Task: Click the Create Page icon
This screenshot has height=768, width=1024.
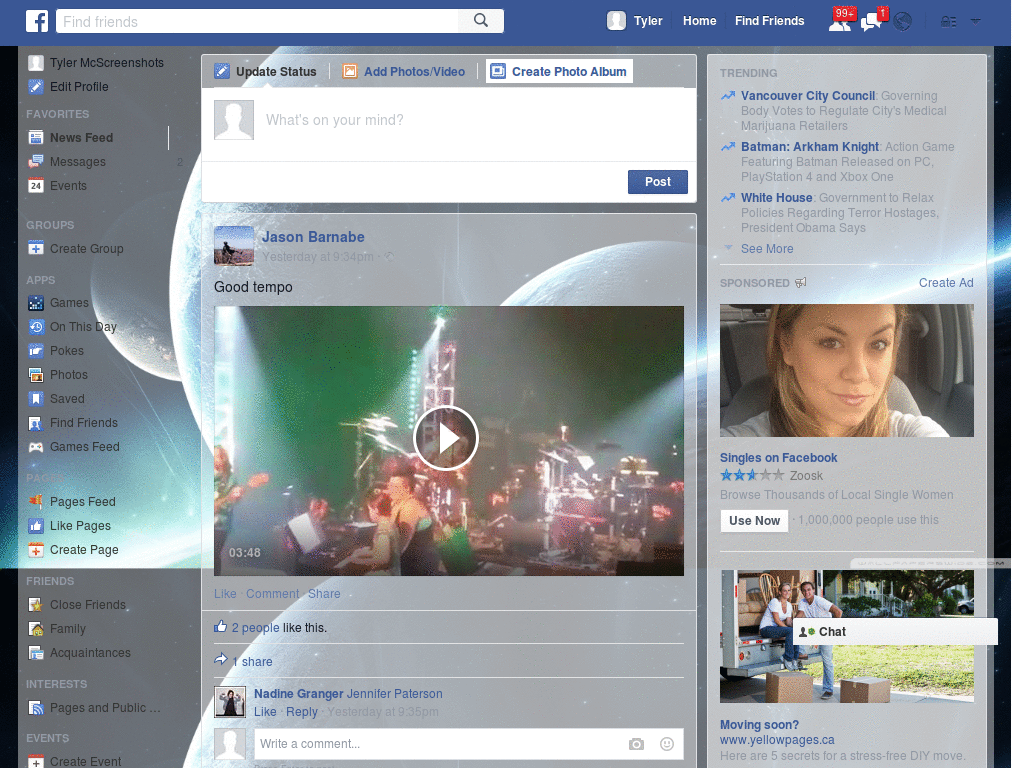Action: point(36,550)
